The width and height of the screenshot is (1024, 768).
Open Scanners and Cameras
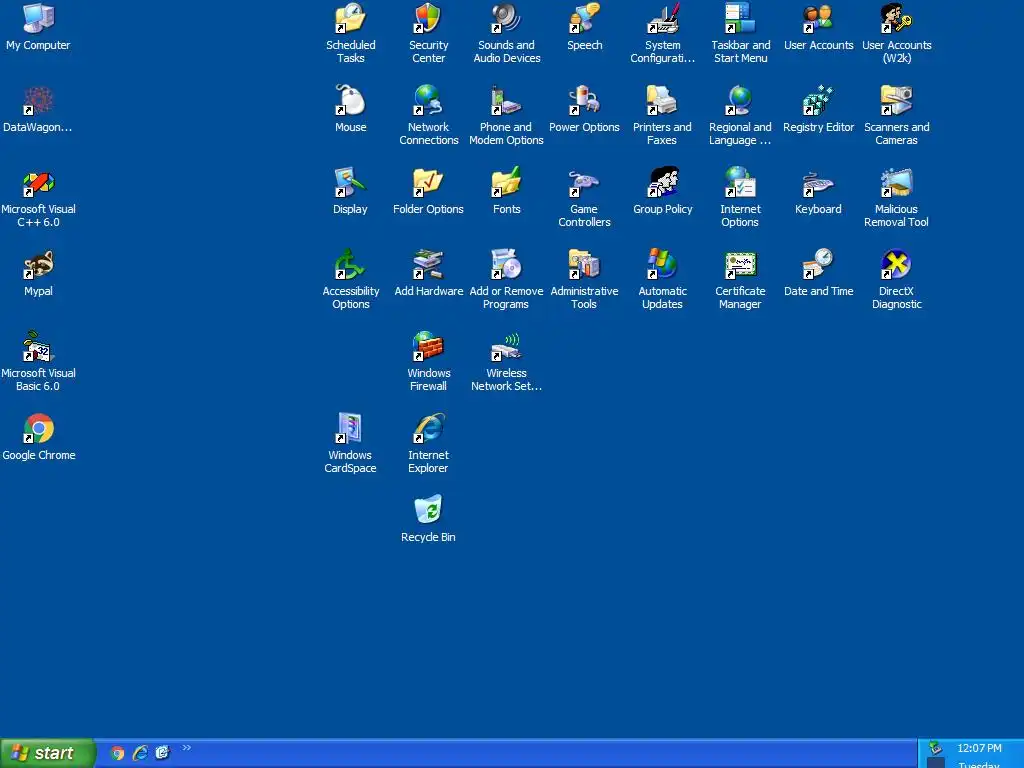click(897, 116)
